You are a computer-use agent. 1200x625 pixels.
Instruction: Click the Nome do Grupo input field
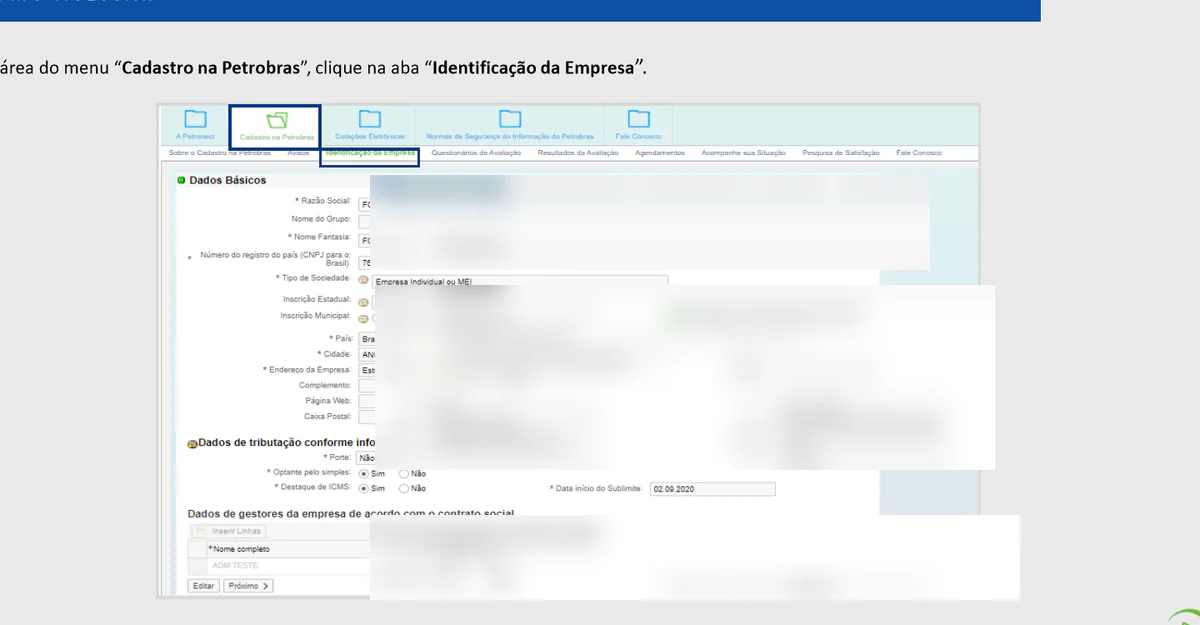pos(365,221)
